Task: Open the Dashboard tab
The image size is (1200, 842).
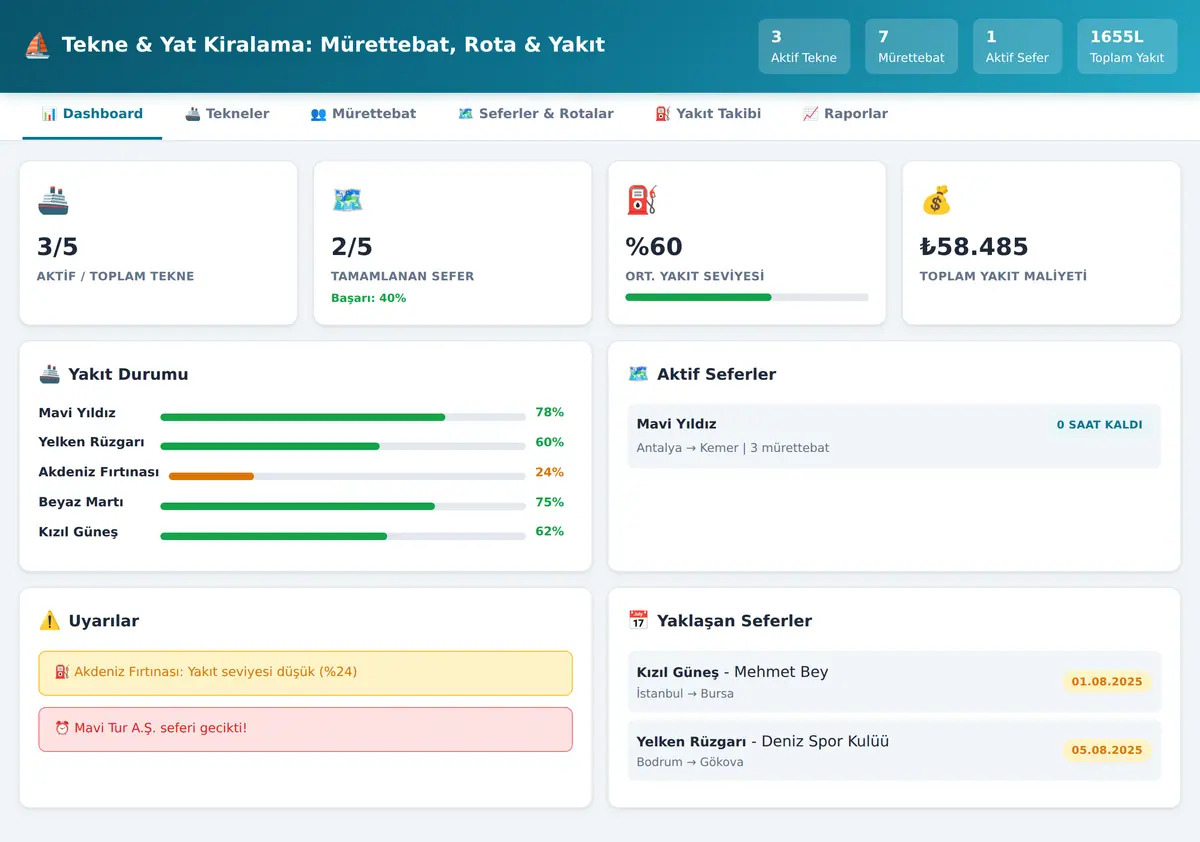Action: coord(92,114)
